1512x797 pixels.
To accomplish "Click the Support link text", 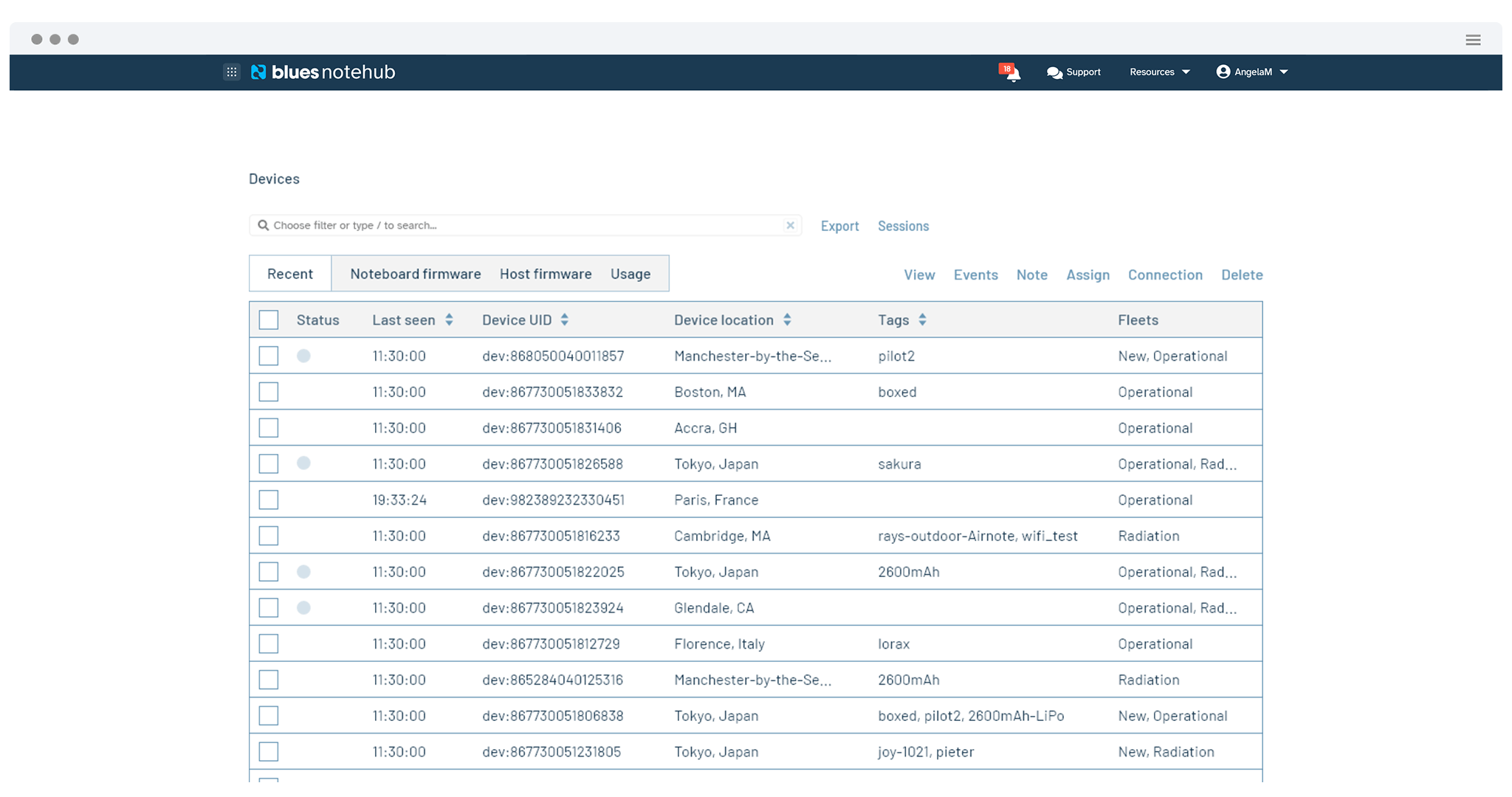I will point(1083,72).
